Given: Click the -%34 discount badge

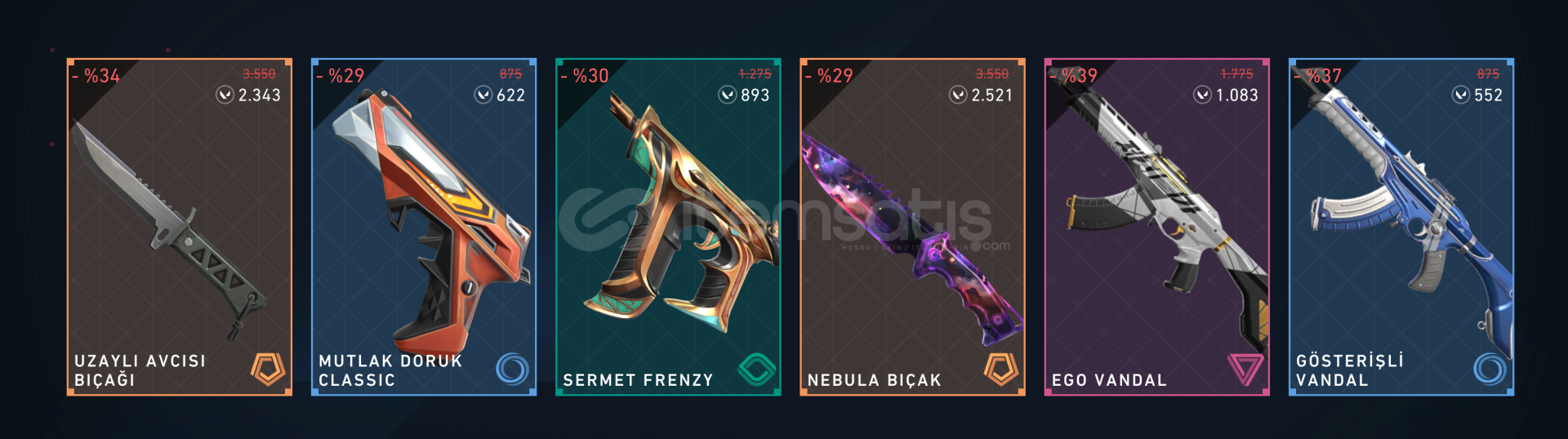Looking at the screenshot, I should point(96,76).
